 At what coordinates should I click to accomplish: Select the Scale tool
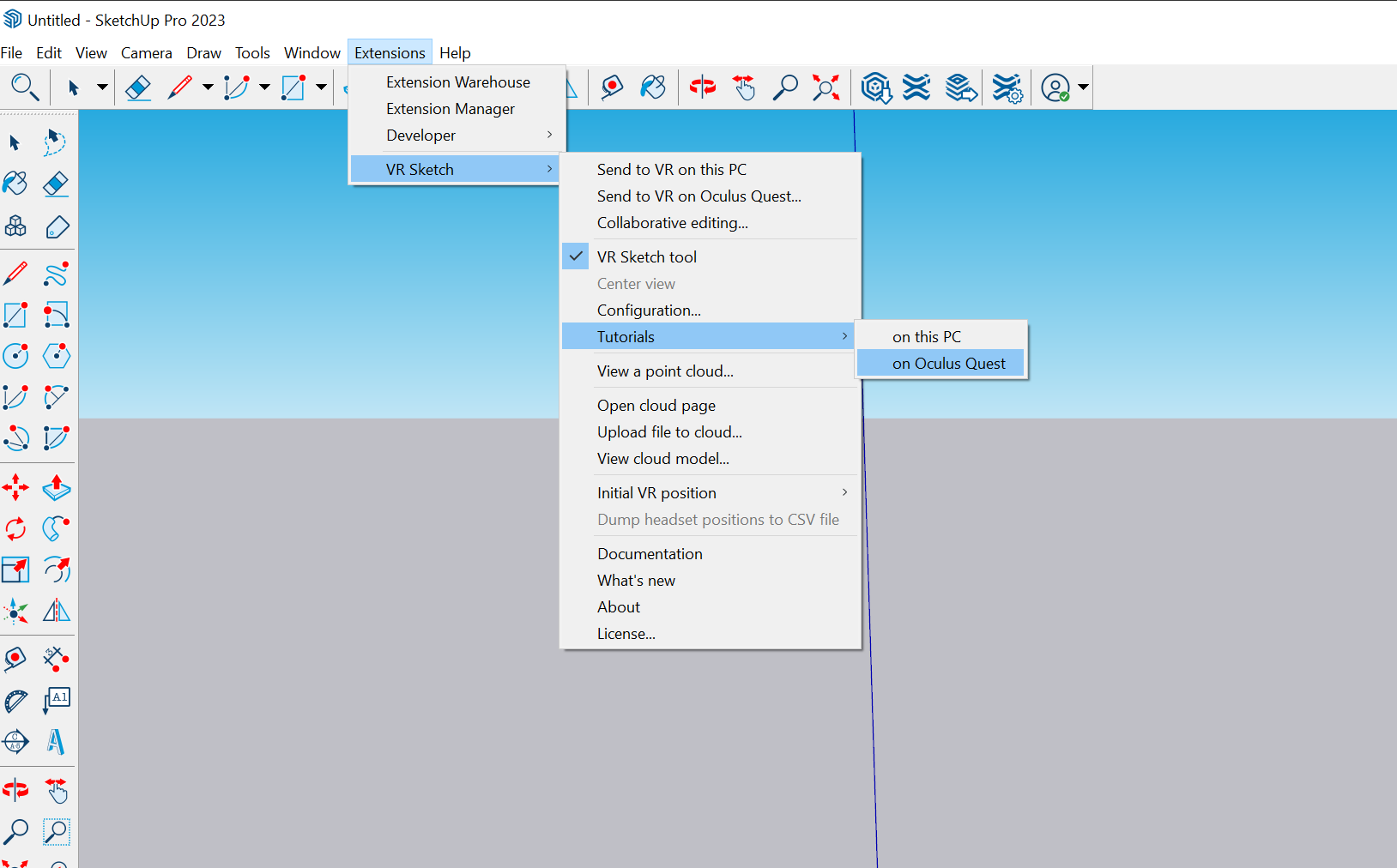pyautogui.click(x=15, y=570)
